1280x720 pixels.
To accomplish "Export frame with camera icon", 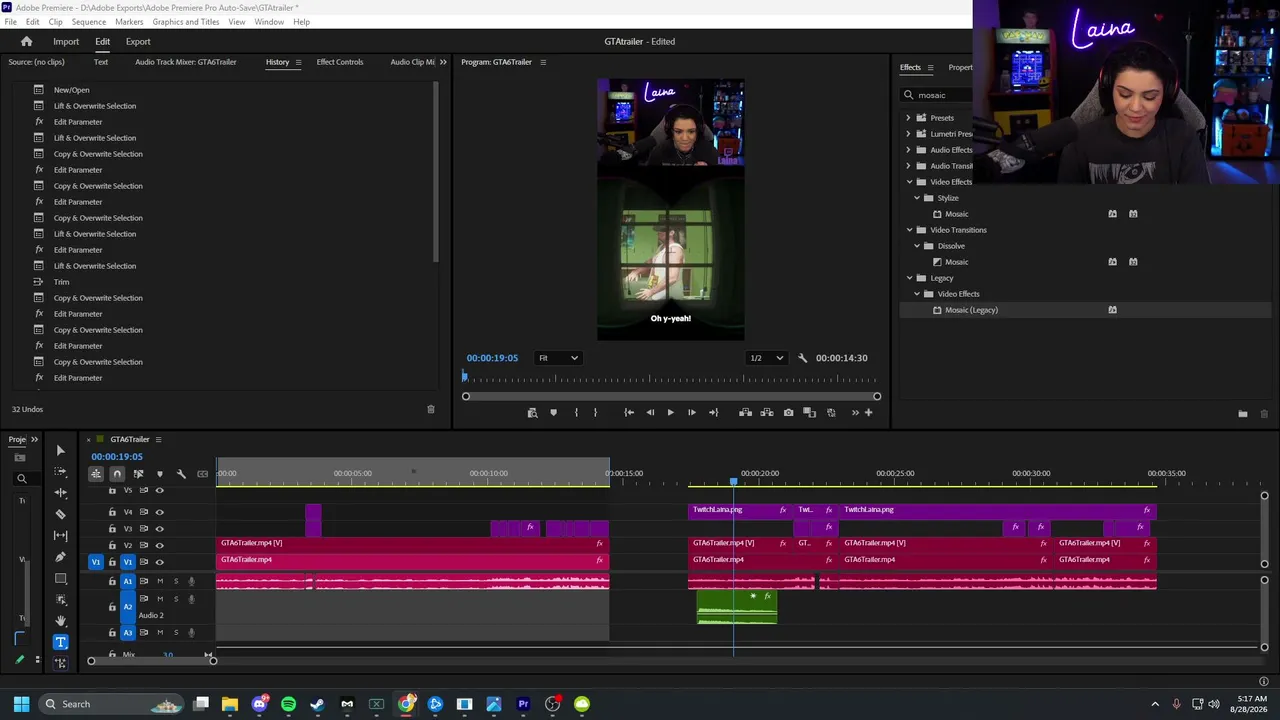I will [788, 413].
